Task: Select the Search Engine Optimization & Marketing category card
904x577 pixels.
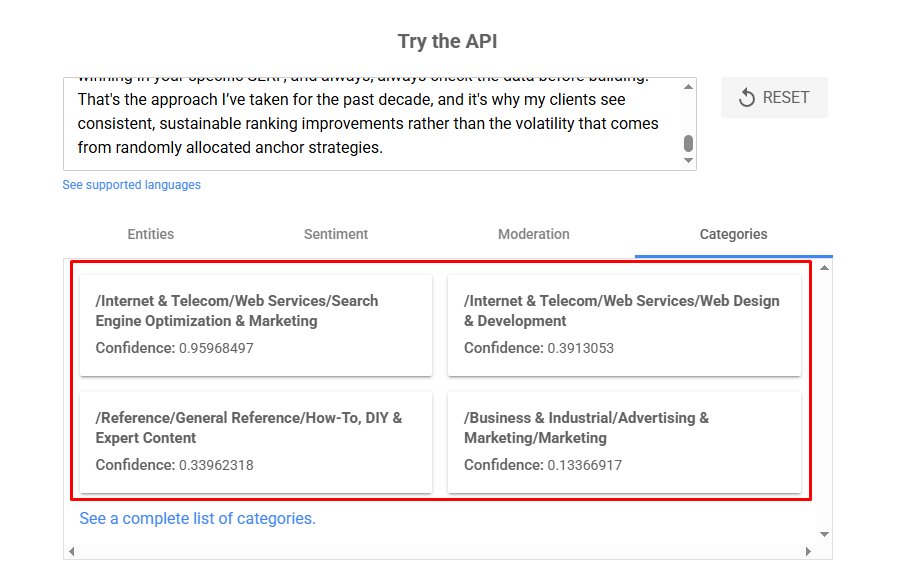Action: [x=255, y=326]
